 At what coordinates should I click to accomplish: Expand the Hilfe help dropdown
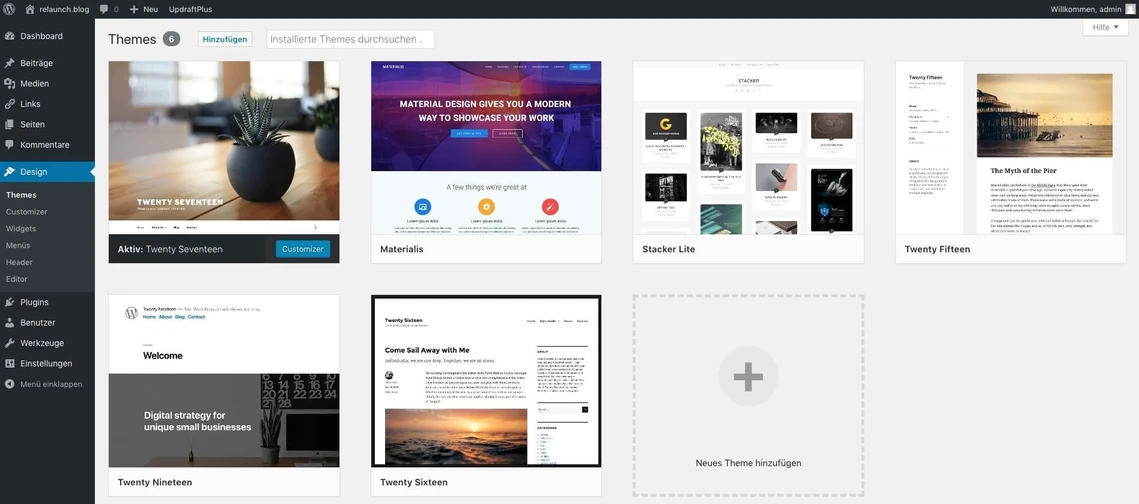point(1105,28)
